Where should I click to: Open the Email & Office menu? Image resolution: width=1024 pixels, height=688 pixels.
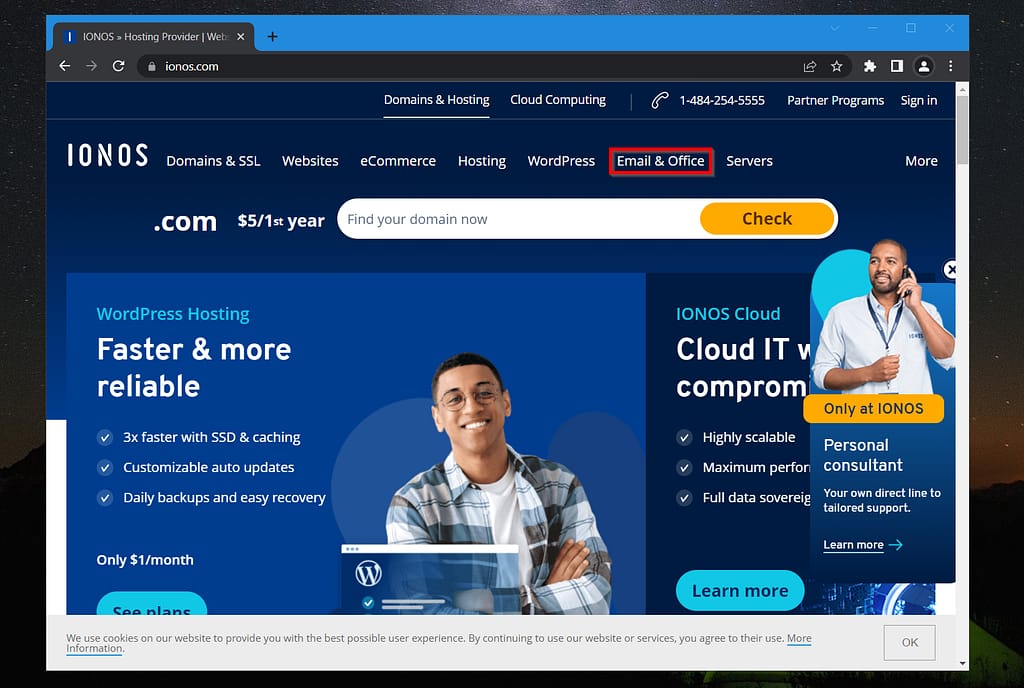pos(660,161)
